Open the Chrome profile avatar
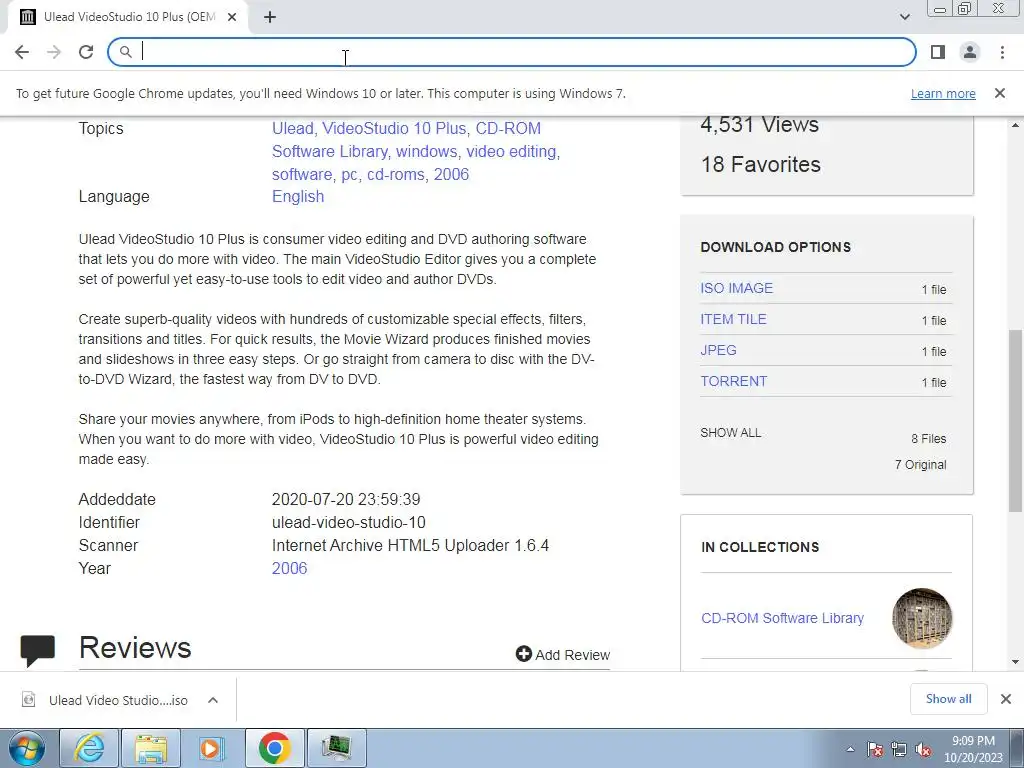The width and height of the screenshot is (1024, 768). point(970,52)
